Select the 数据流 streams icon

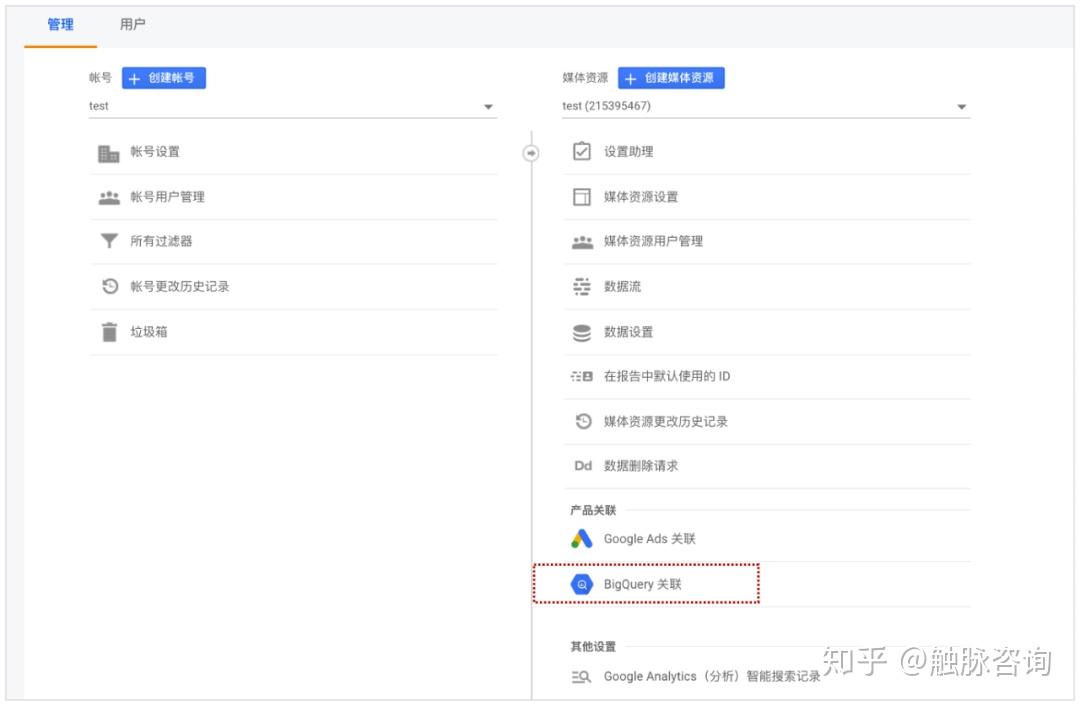[x=582, y=286]
